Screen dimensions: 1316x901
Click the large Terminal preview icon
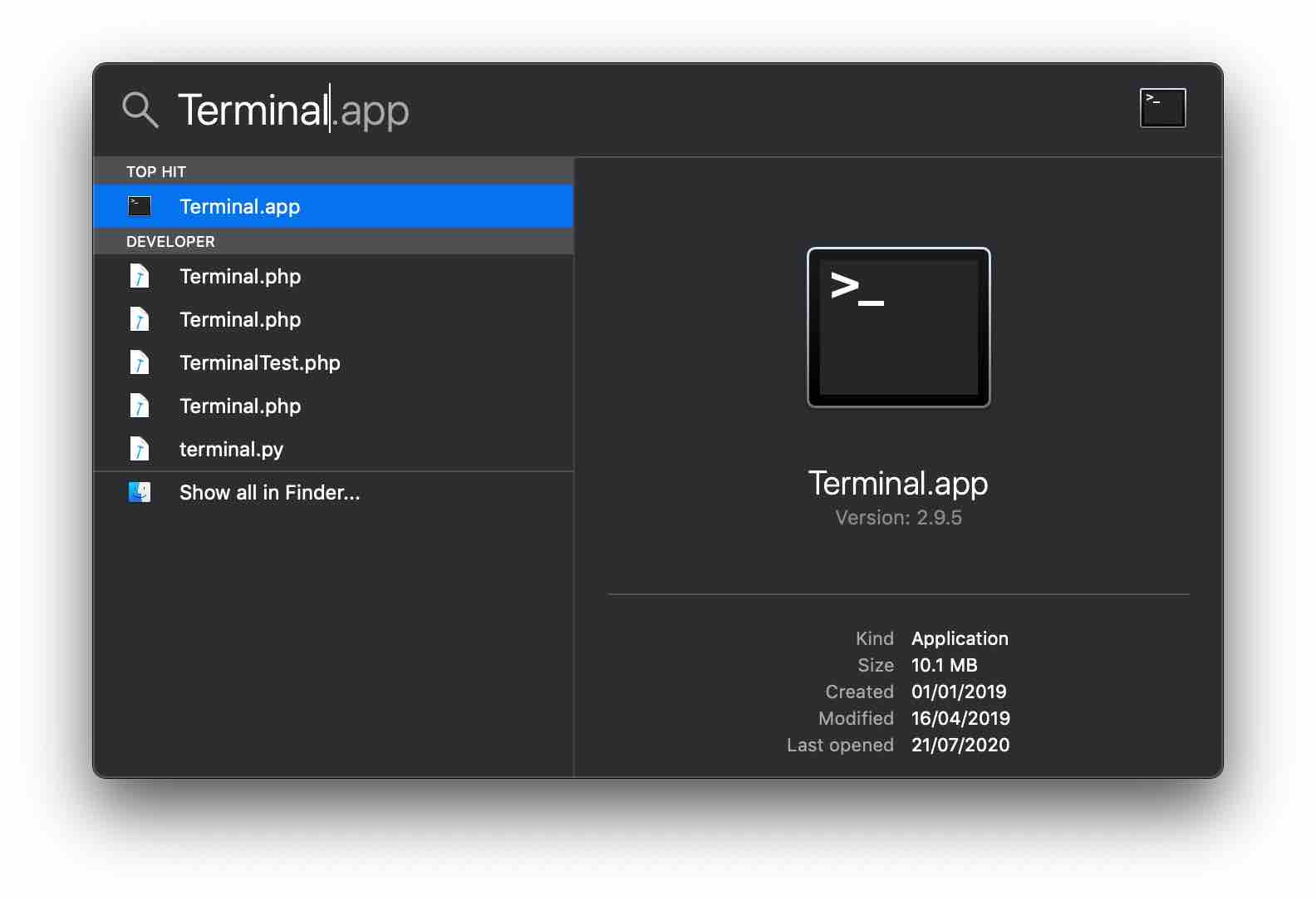pyautogui.click(x=898, y=327)
